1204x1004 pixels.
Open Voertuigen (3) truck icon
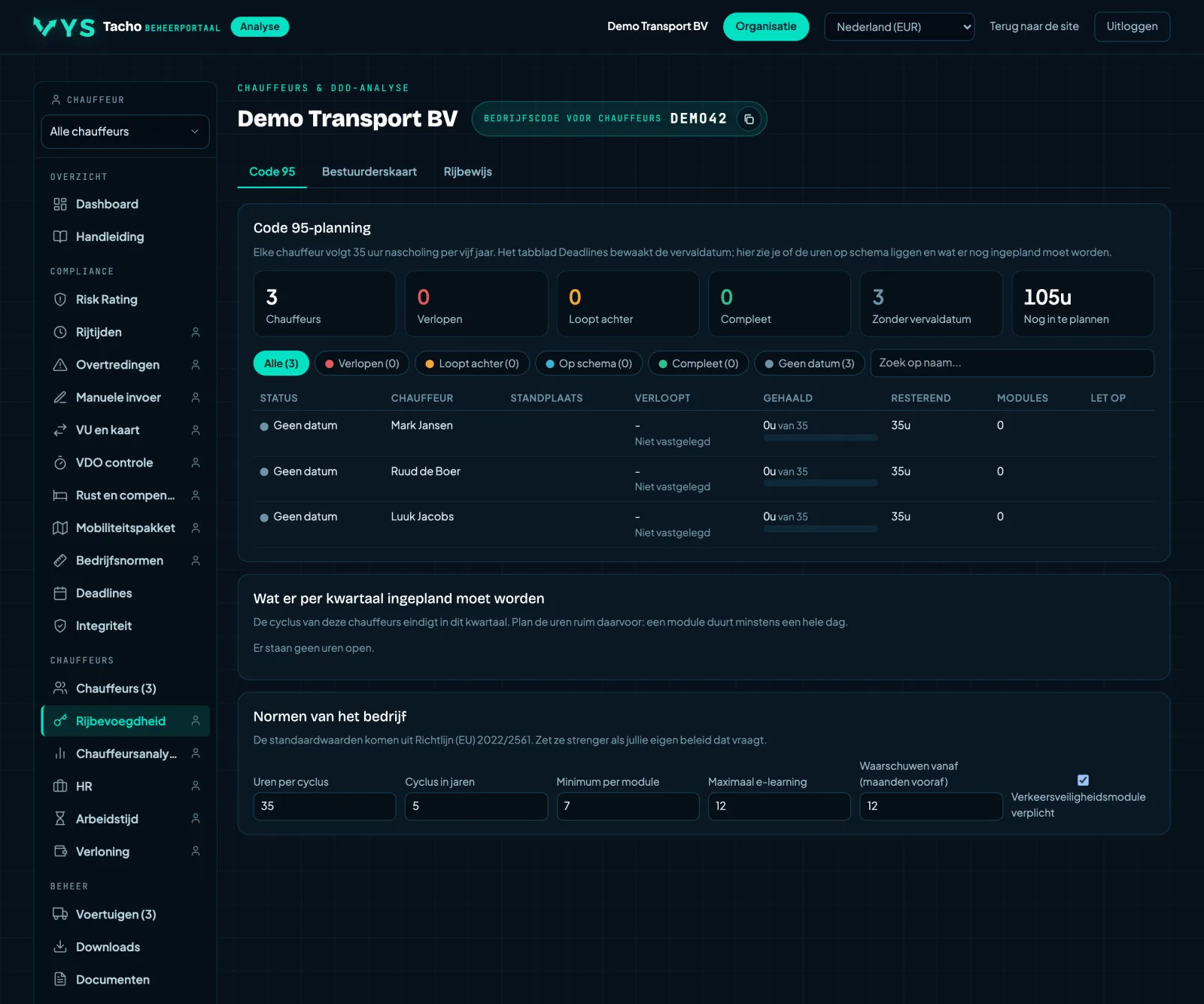[x=60, y=914]
